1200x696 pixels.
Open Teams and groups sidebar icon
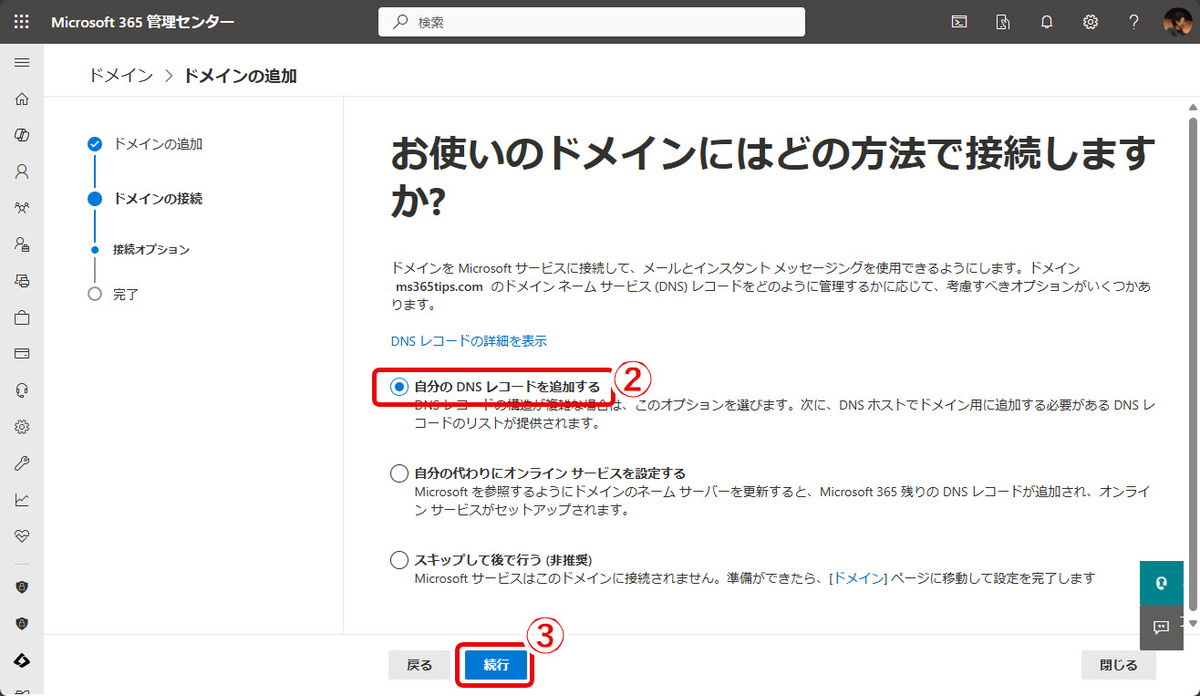pos(22,208)
